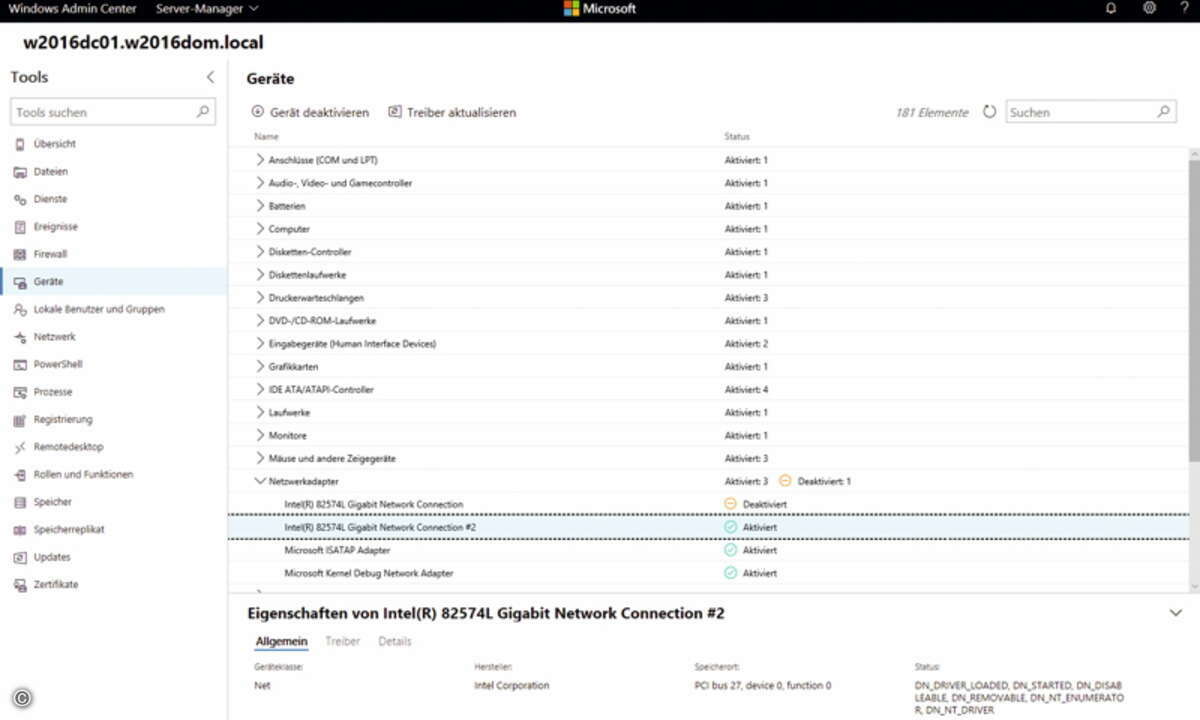The image size is (1200, 720).
Task: Open the settings gear in the header
Action: (x=1149, y=8)
